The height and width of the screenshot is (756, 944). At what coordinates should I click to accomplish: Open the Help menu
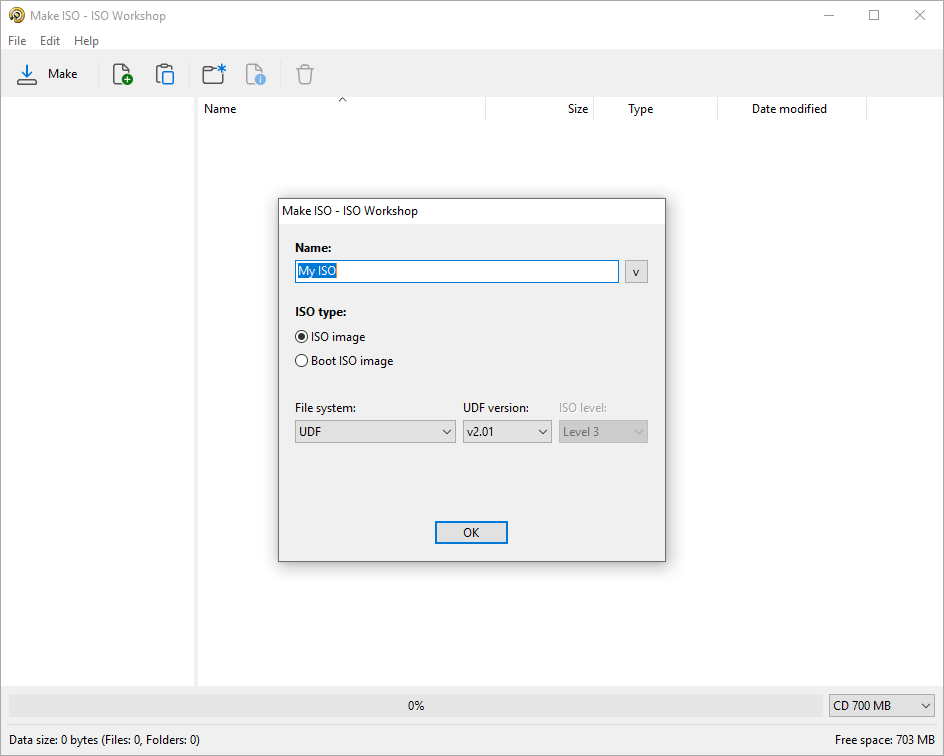click(86, 40)
